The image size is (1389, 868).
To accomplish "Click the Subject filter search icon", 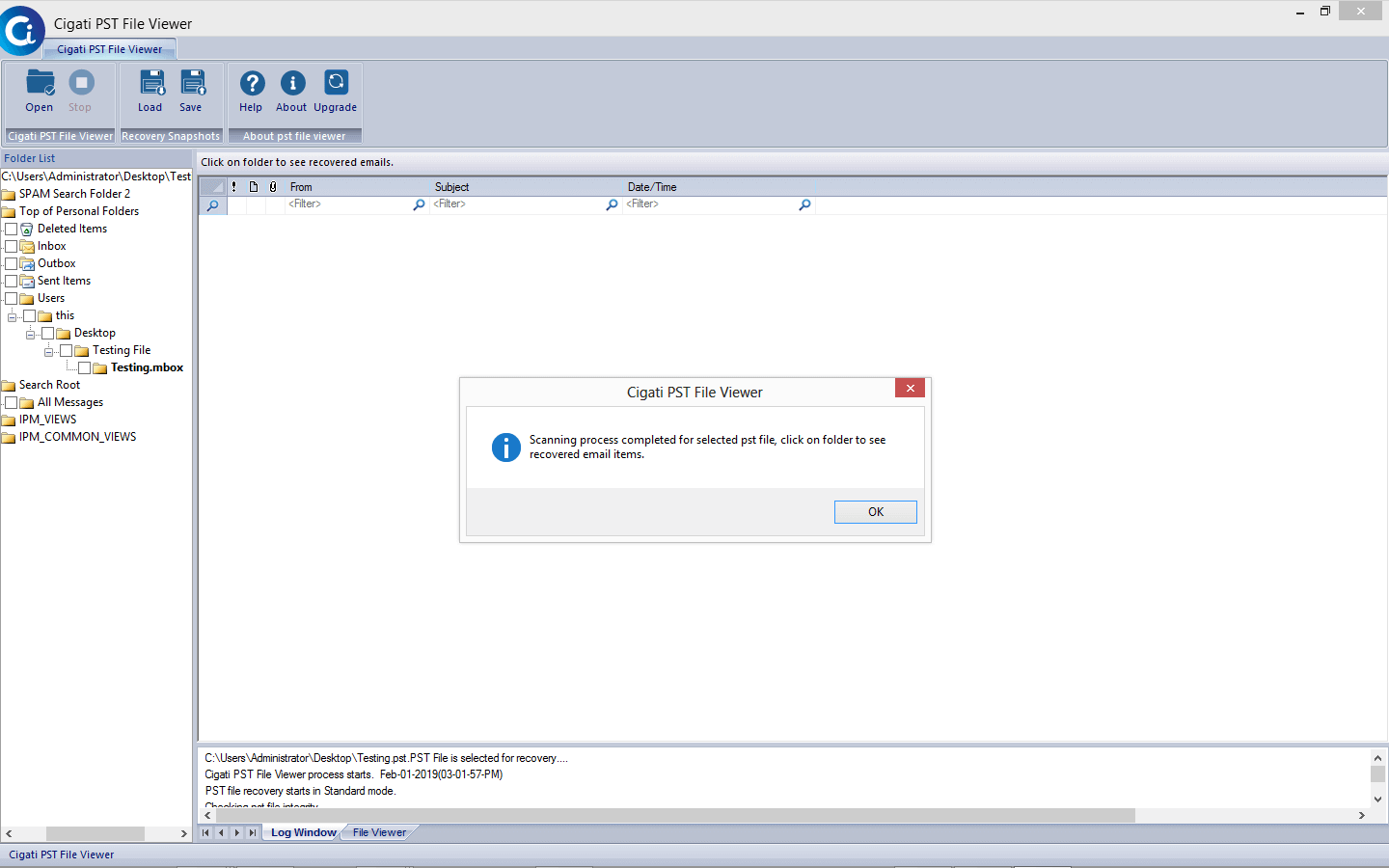I will pos(612,204).
